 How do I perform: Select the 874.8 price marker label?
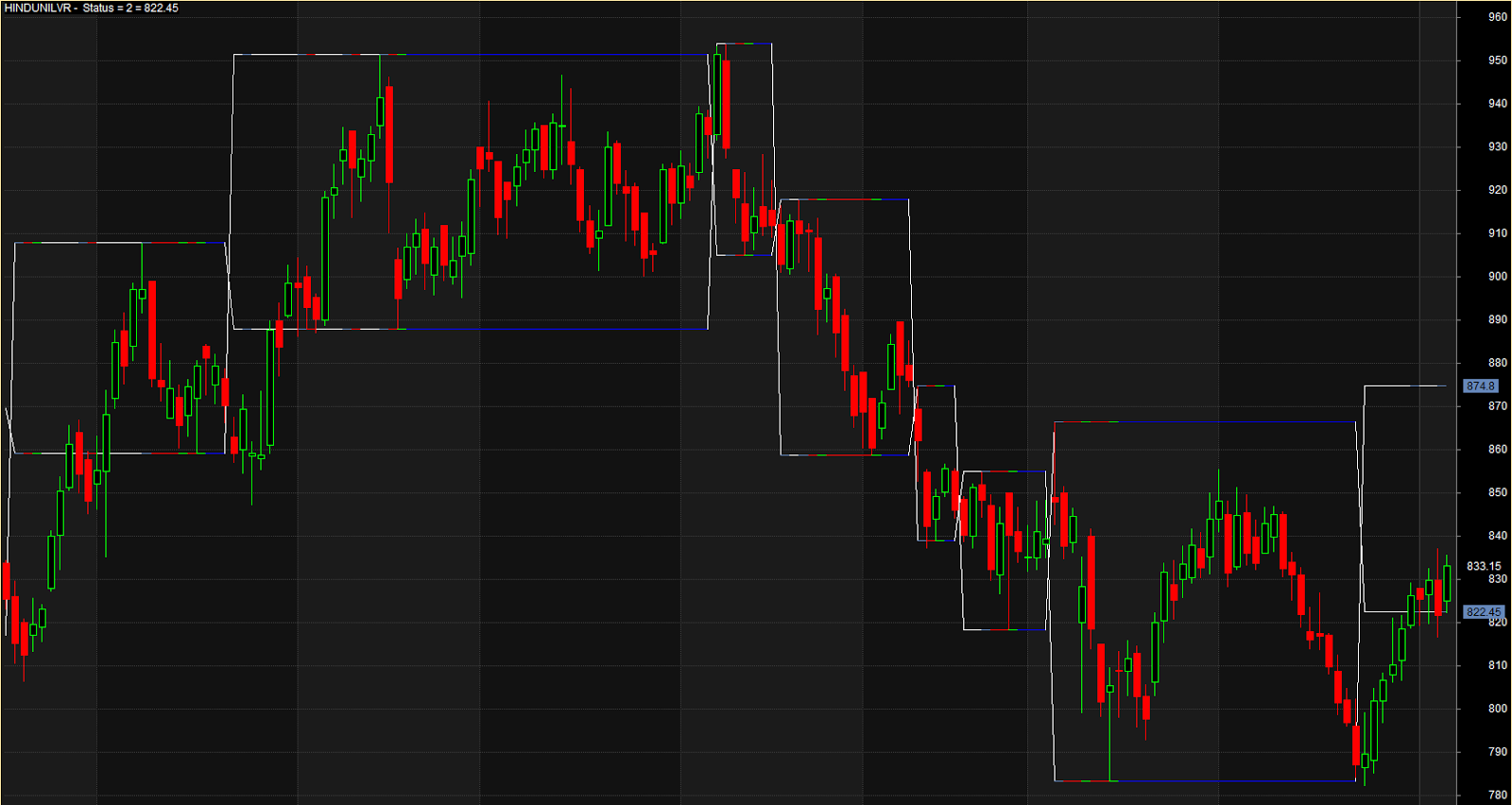coord(1481,385)
